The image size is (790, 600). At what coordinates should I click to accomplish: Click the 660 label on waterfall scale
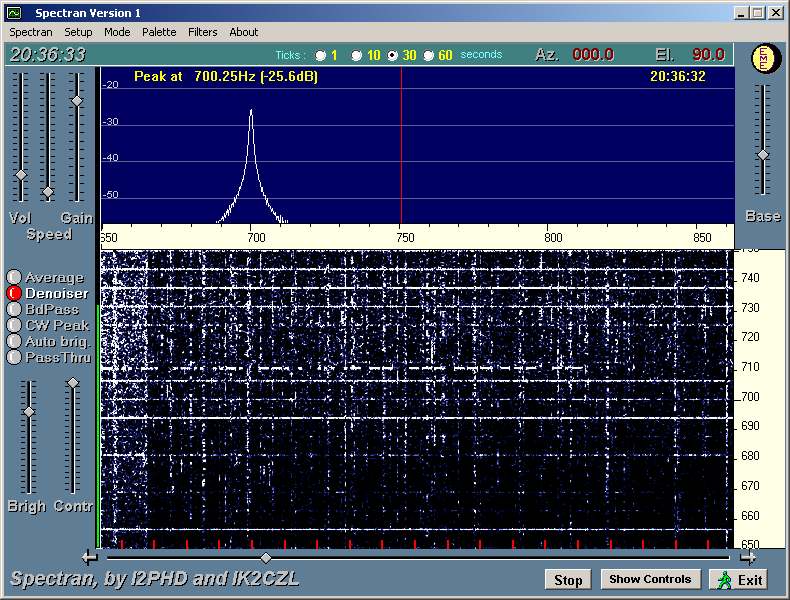pos(750,516)
